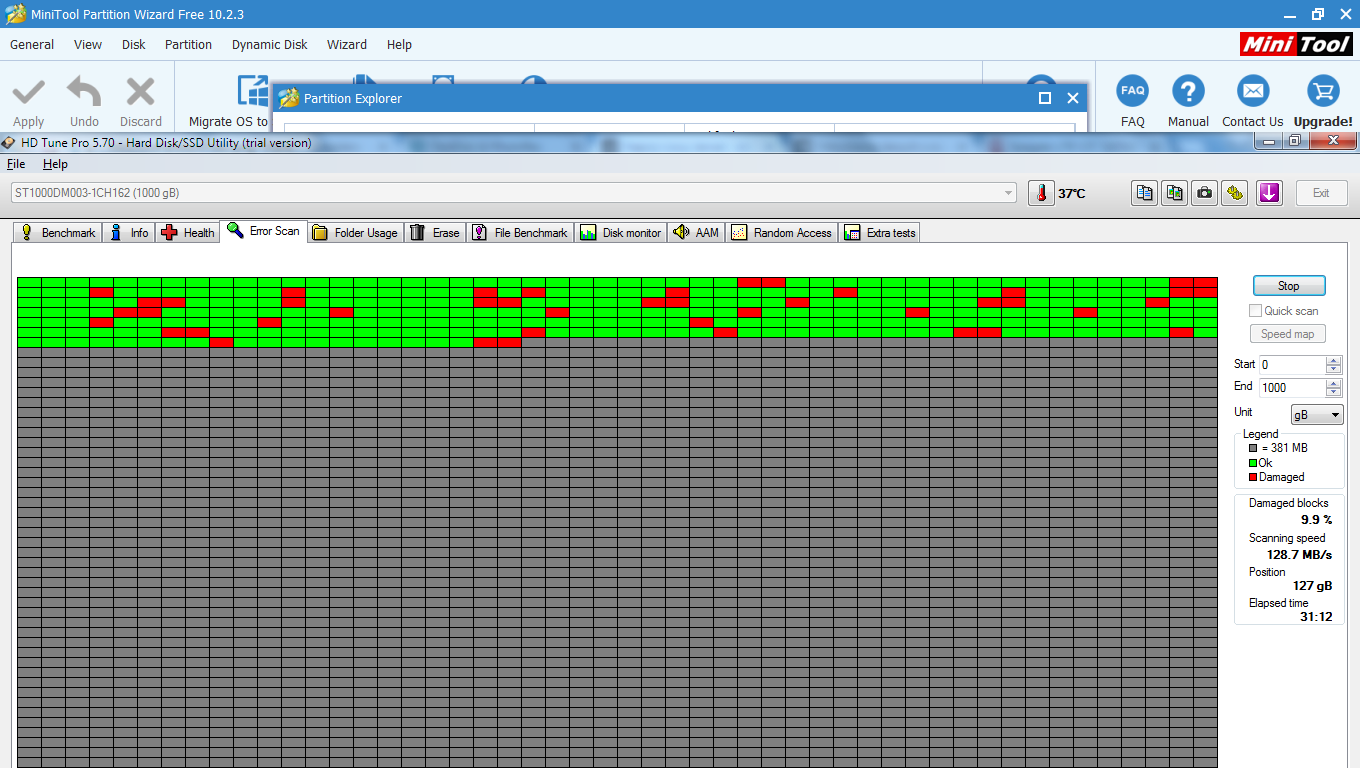Open HD Tune File menu

tap(16, 164)
